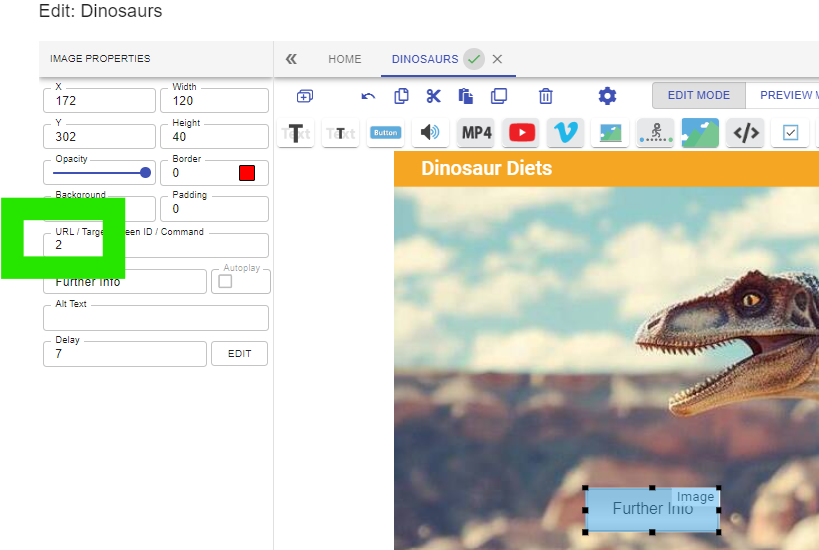Switch to EDIT MODE
This screenshot has height=550, width=819.
pos(698,95)
